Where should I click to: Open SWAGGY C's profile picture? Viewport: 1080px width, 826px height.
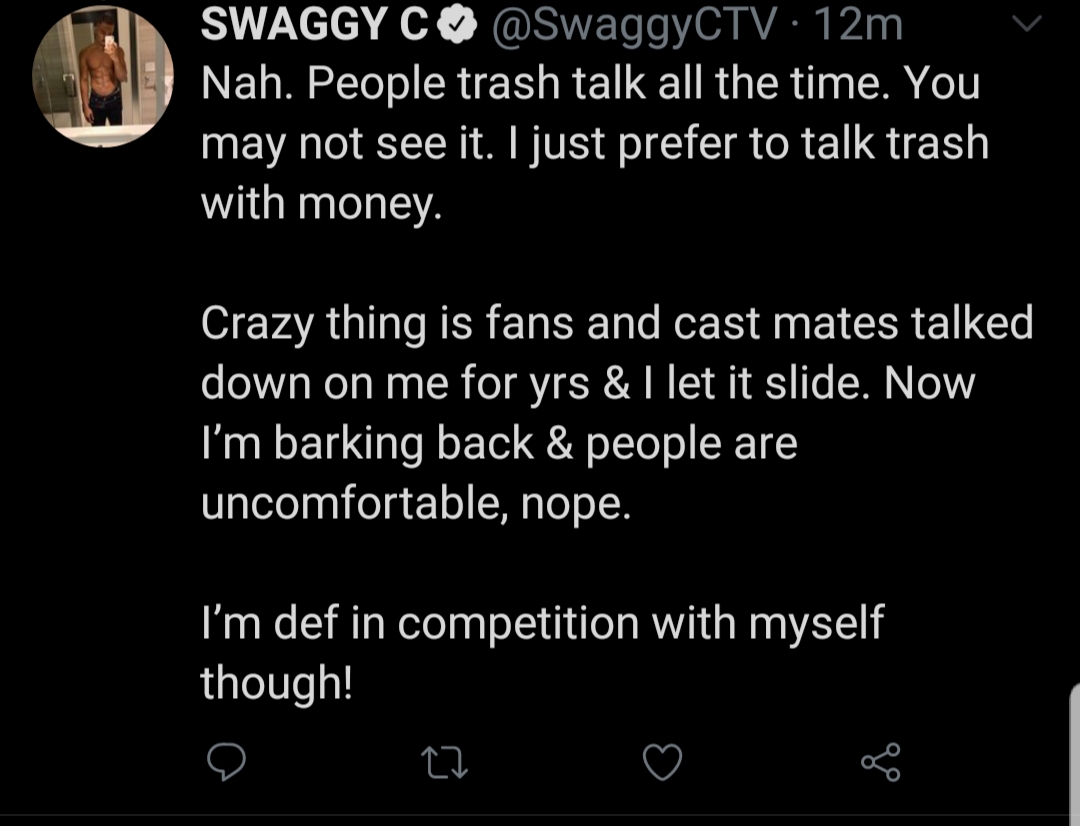[x=103, y=76]
